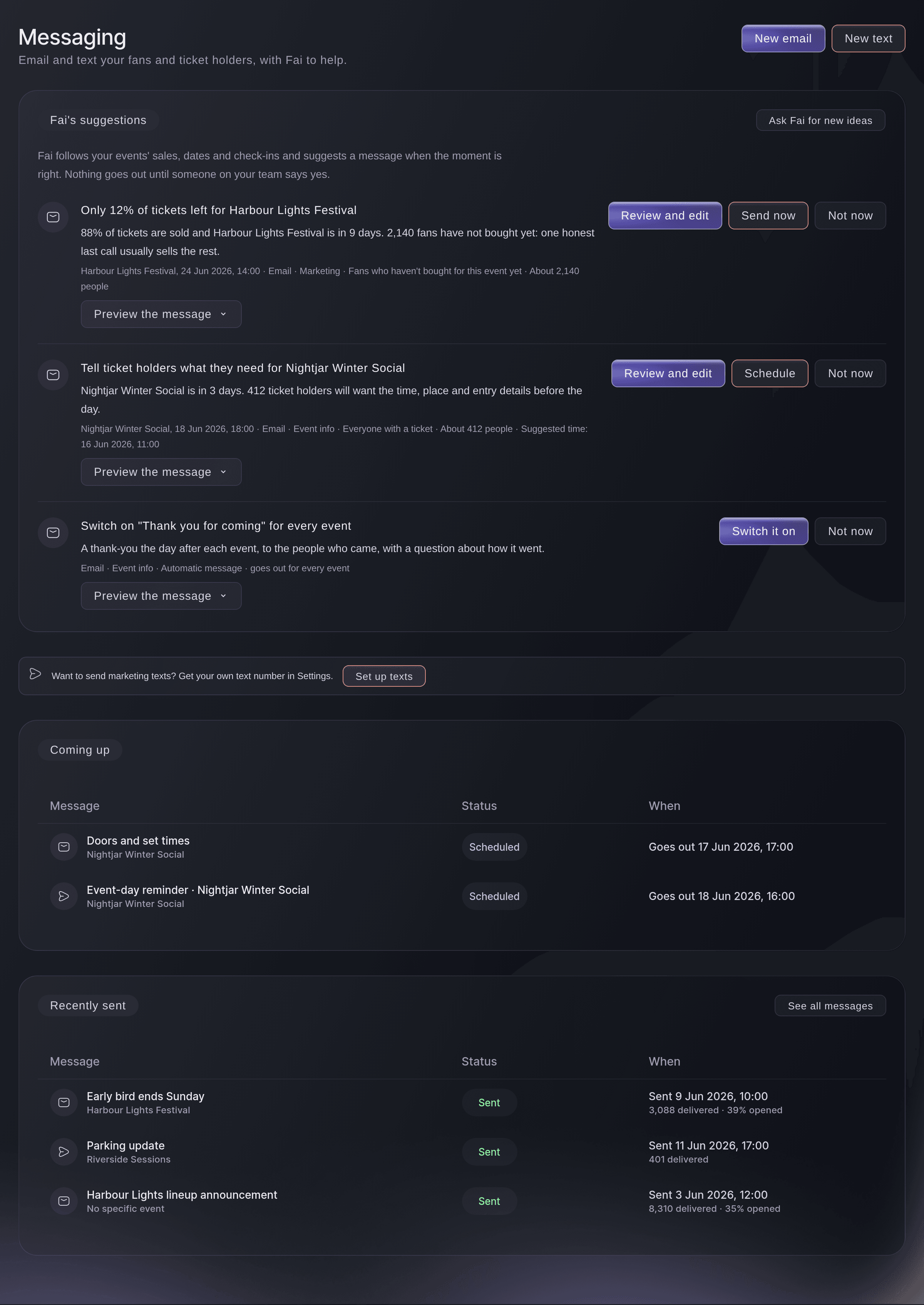
Task: Click the email icon for Early bird ends Sunday
Action: (x=64, y=1103)
